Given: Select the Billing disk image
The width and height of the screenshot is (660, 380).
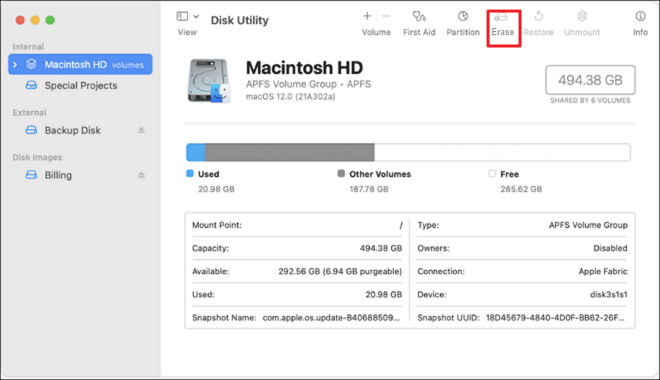Looking at the screenshot, I should point(58,175).
